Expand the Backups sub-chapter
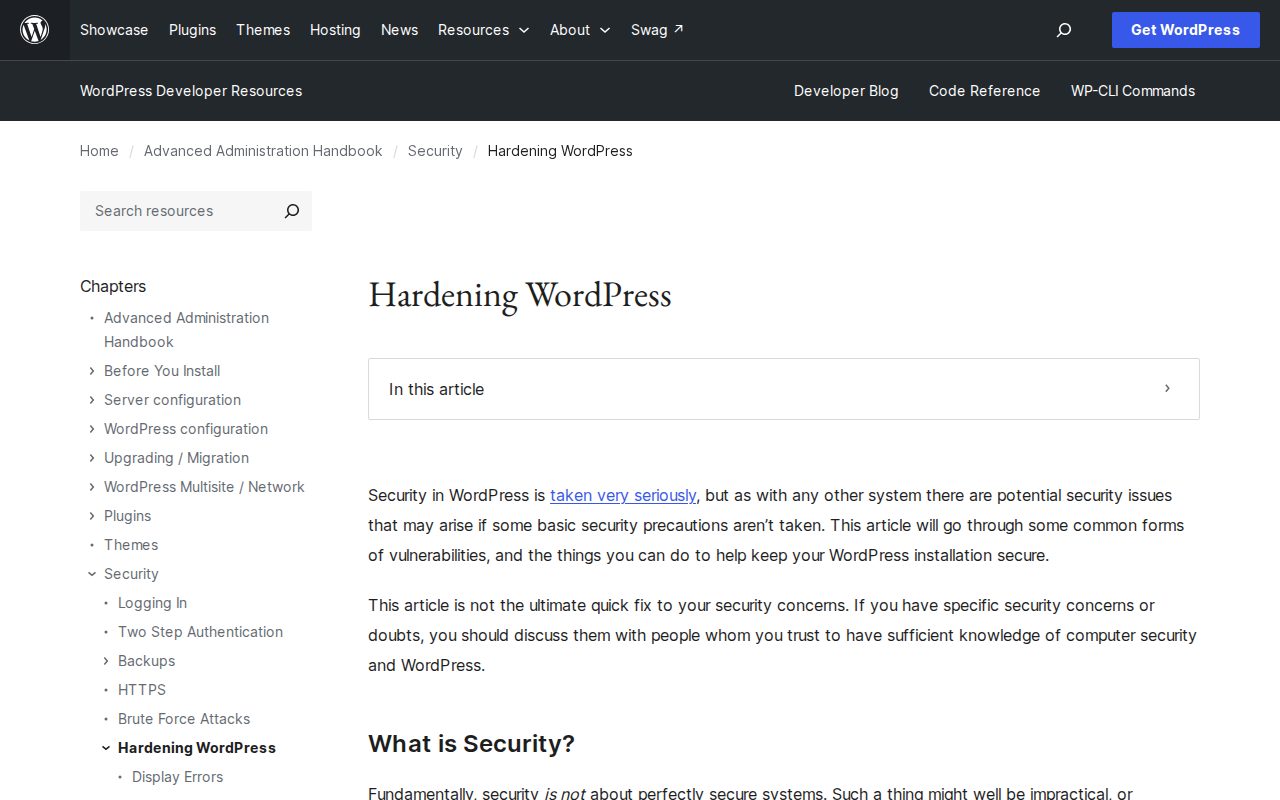This screenshot has height=800, width=1280. click(106, 661)
